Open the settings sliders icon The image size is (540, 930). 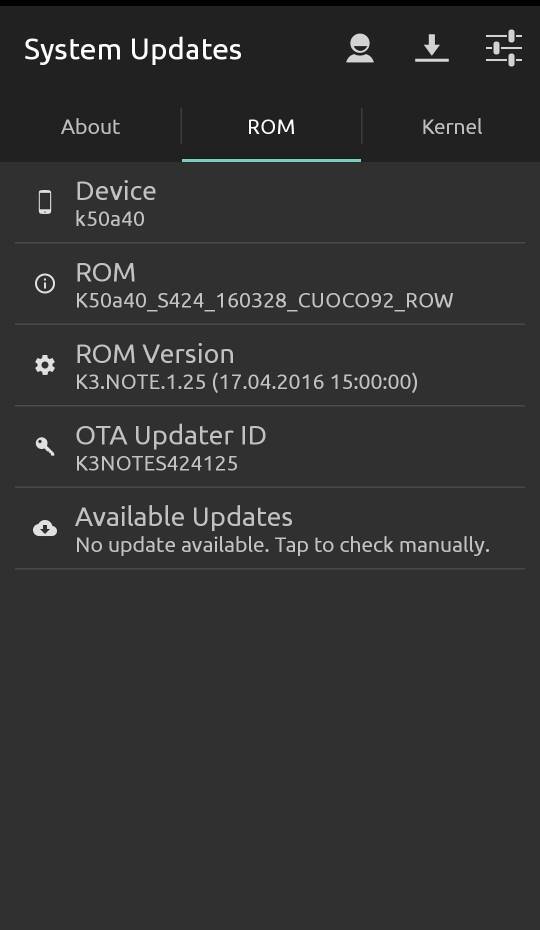click(x=504, y=48)
